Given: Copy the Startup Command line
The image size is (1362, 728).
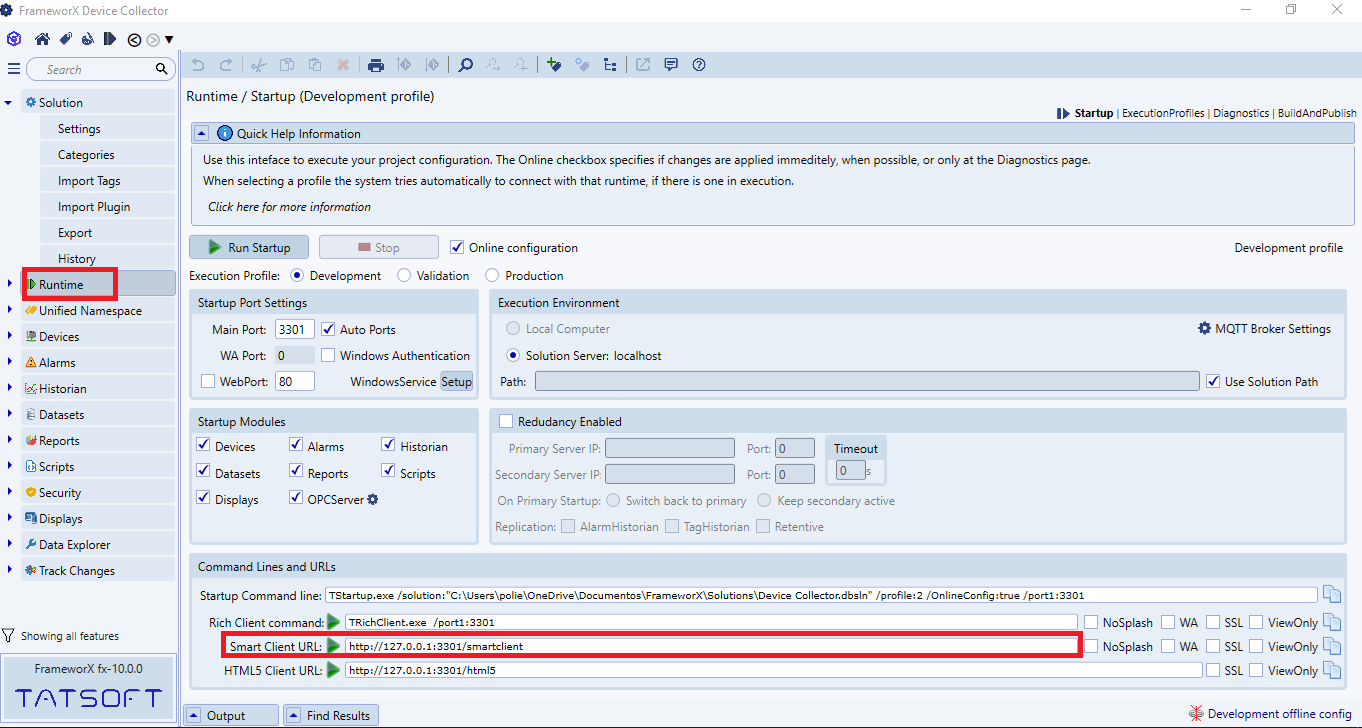Looking at the screenshot, I should point(1332,595).
